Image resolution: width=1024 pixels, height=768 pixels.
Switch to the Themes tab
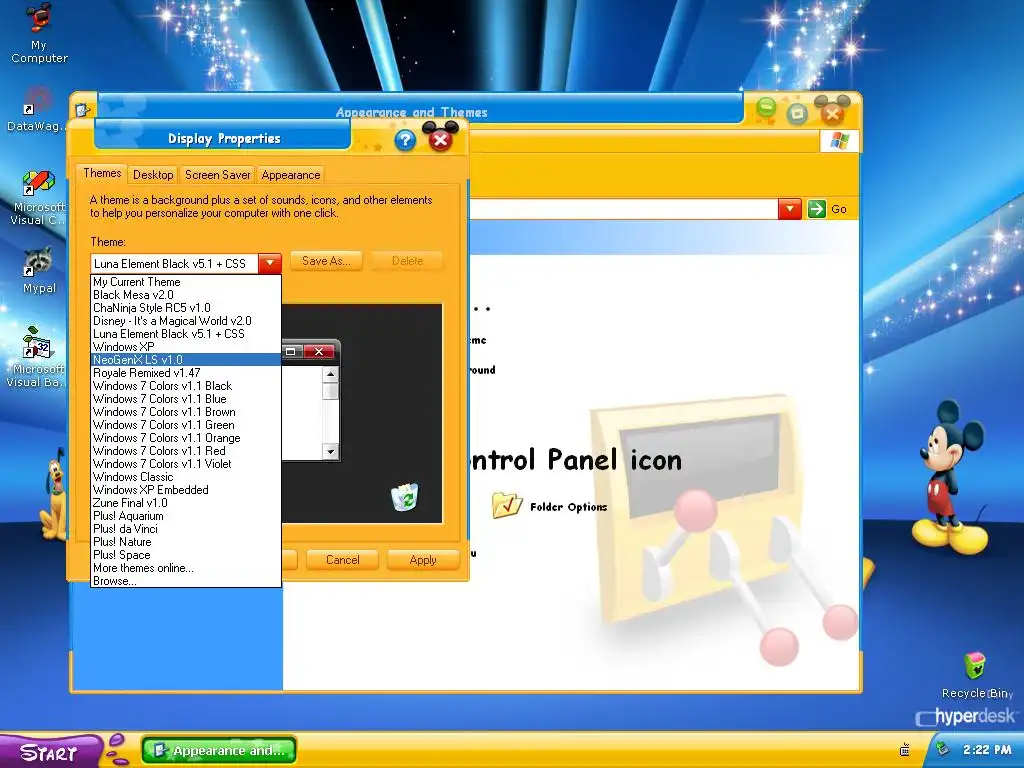(102, 173)
